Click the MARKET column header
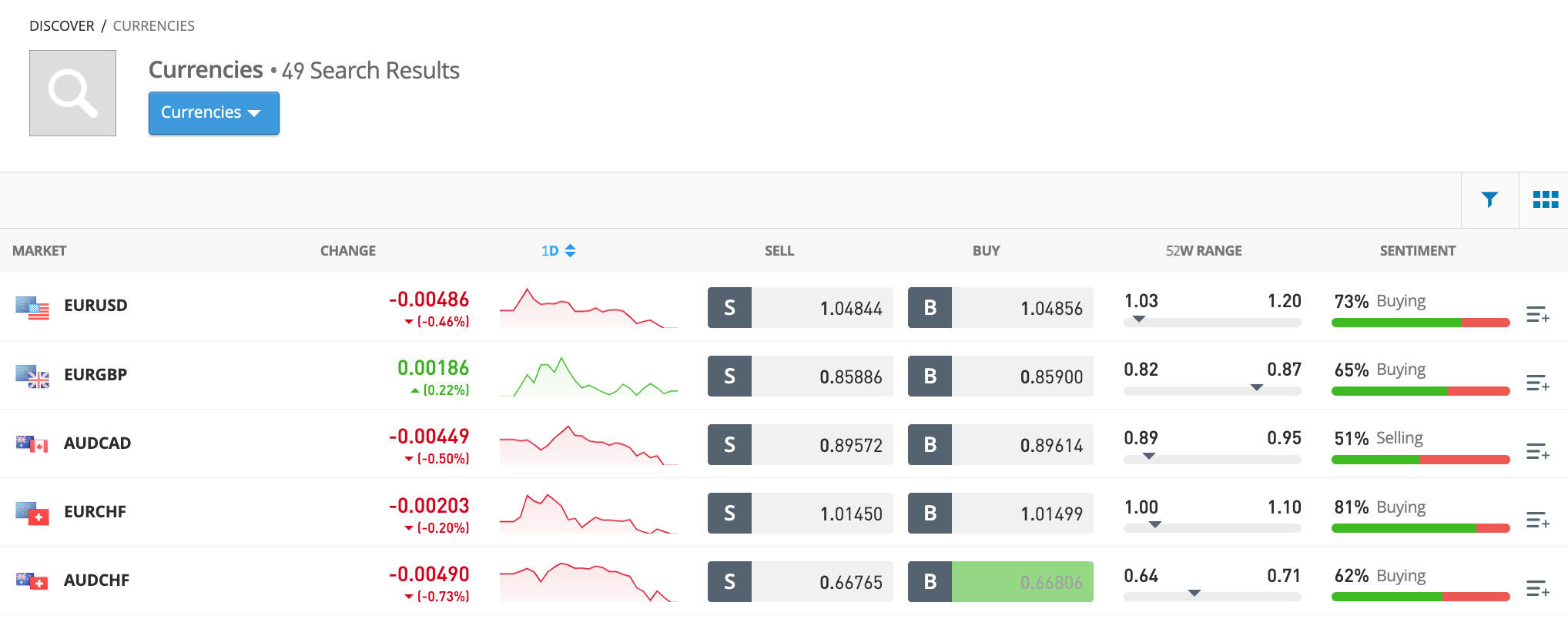 39,251
